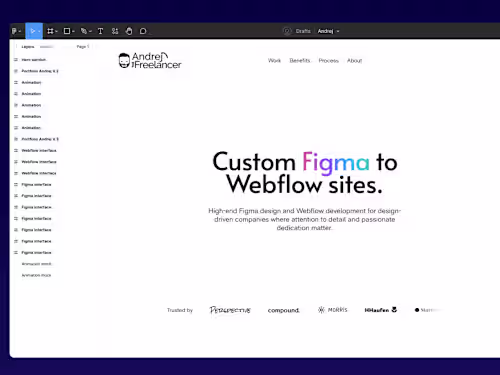Select the Move tool

[x=33, y=31]
